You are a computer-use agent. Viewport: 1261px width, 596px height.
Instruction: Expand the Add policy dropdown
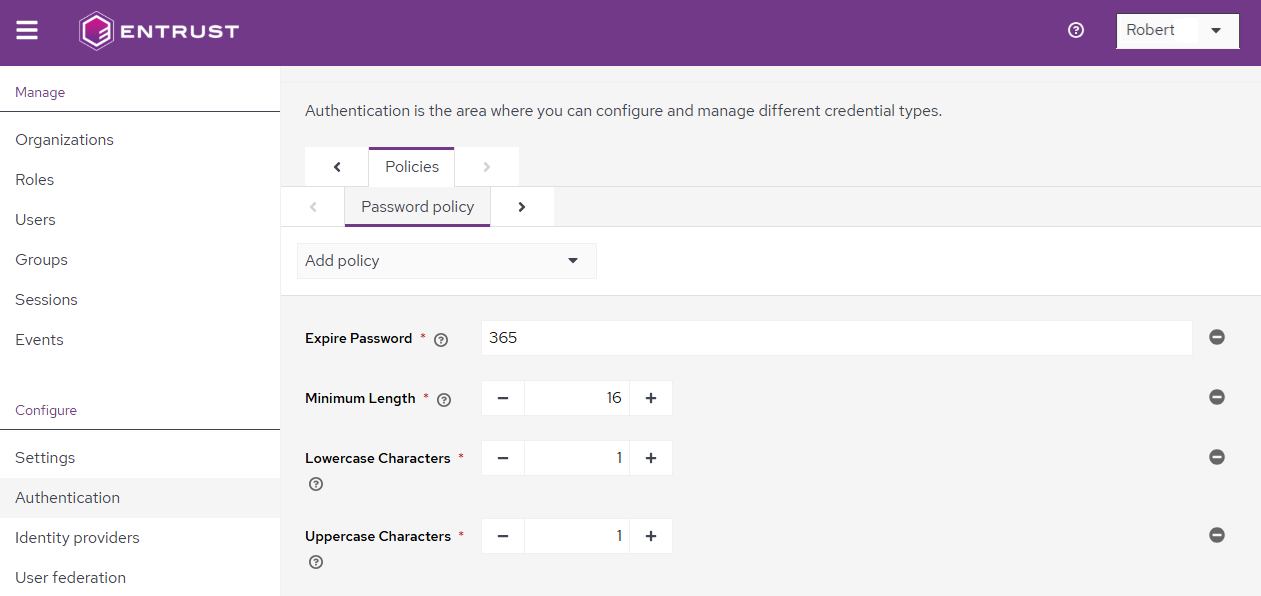click(x=446, y=261)
